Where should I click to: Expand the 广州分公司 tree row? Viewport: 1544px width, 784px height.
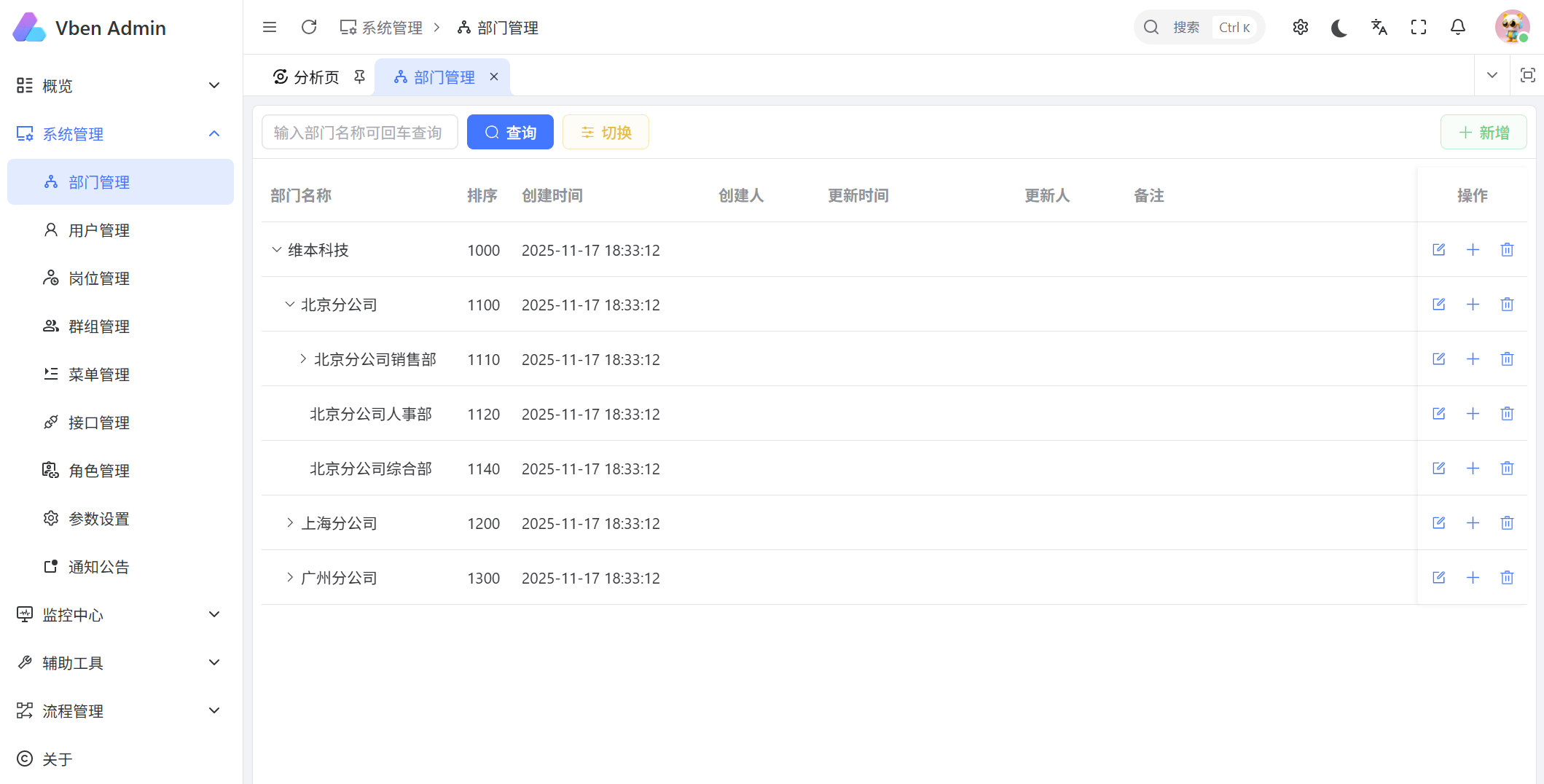290,578
